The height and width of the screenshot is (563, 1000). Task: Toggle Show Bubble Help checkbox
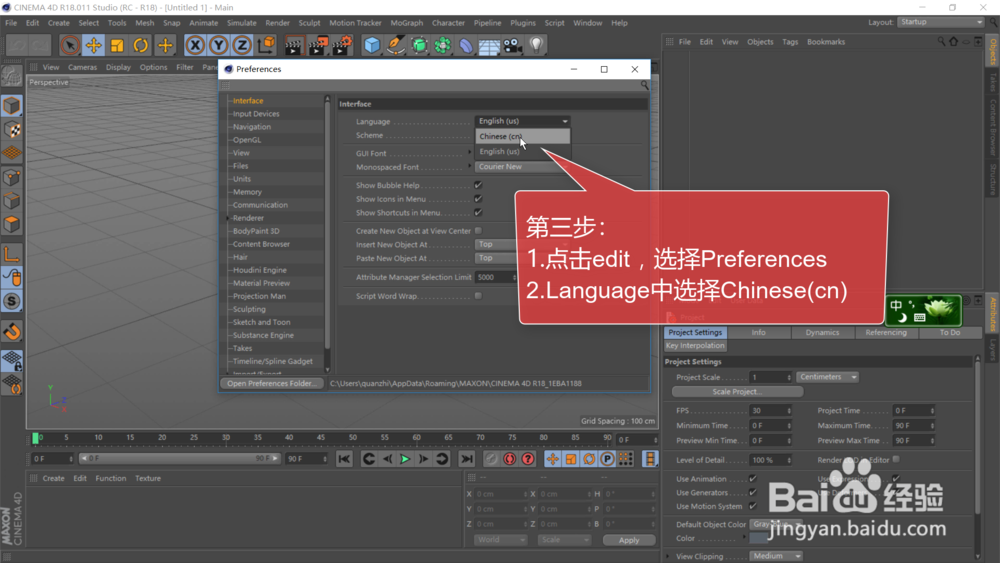(x=478, y=185)
